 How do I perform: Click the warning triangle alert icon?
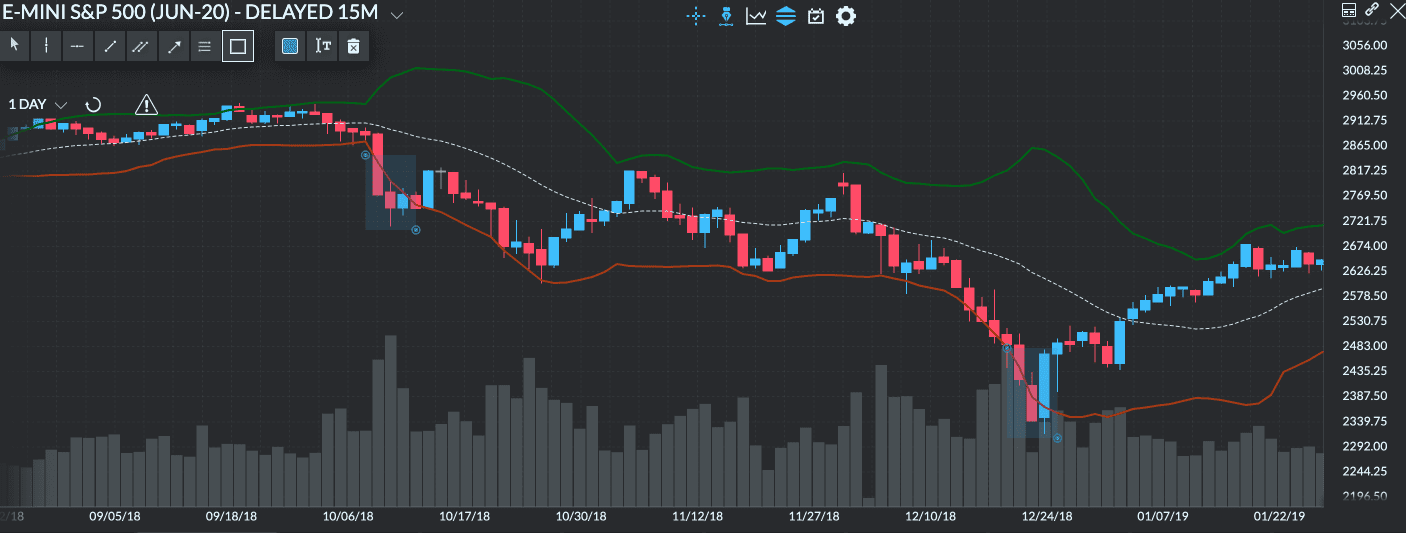146,104
